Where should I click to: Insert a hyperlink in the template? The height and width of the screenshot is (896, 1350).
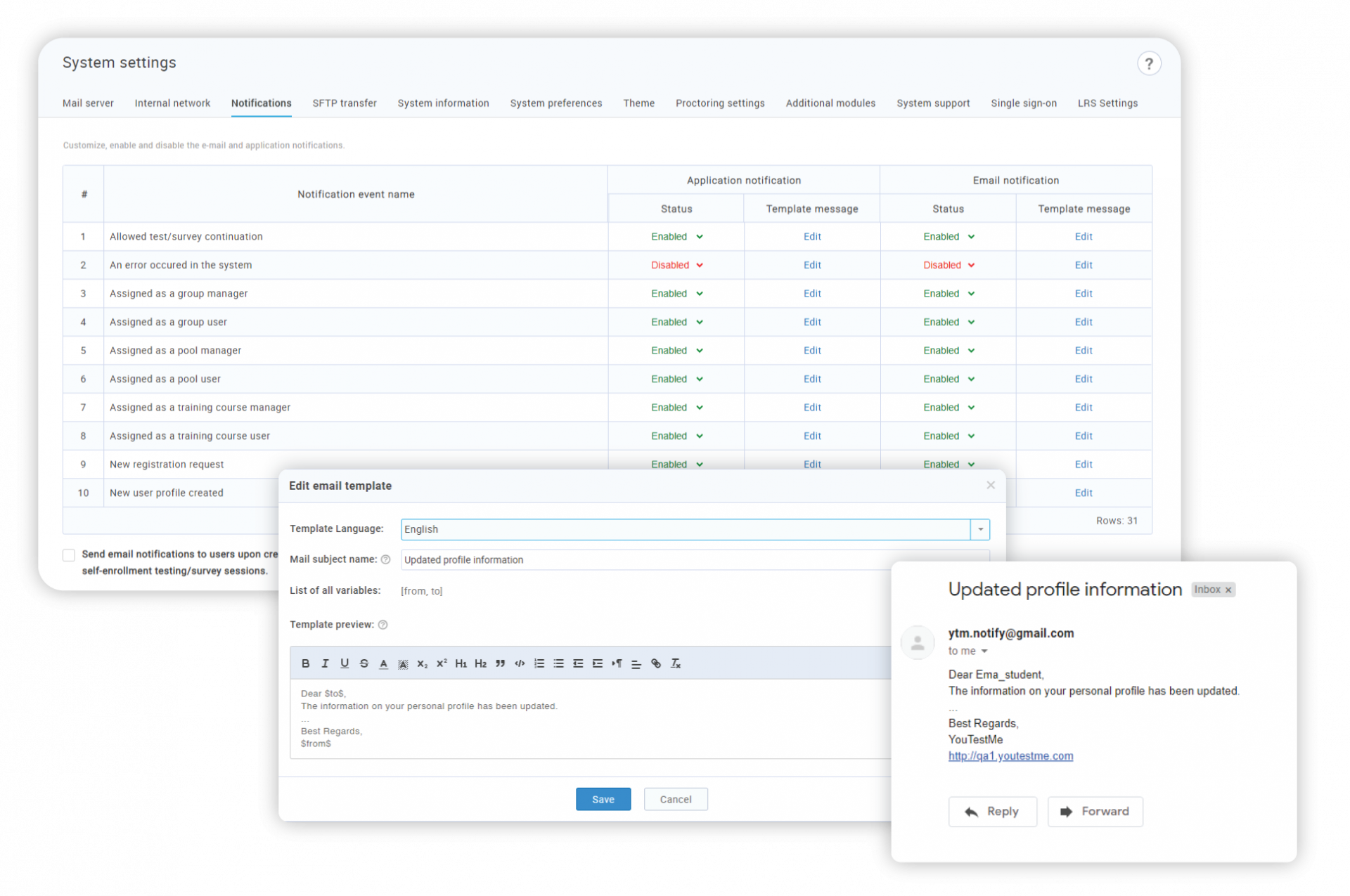(x=656, y=663)
